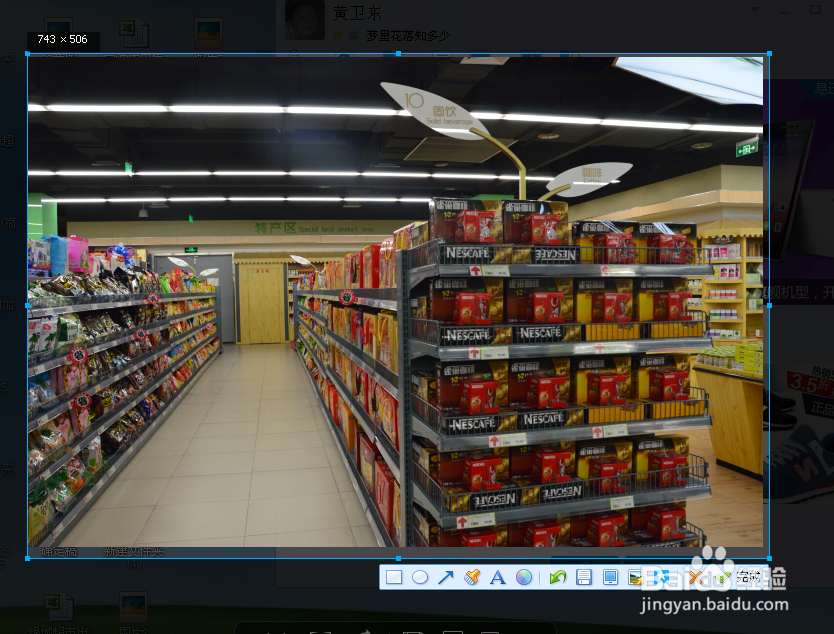Open the color picker circle
This screenshot has width=834, height=634.
(524, 577)
